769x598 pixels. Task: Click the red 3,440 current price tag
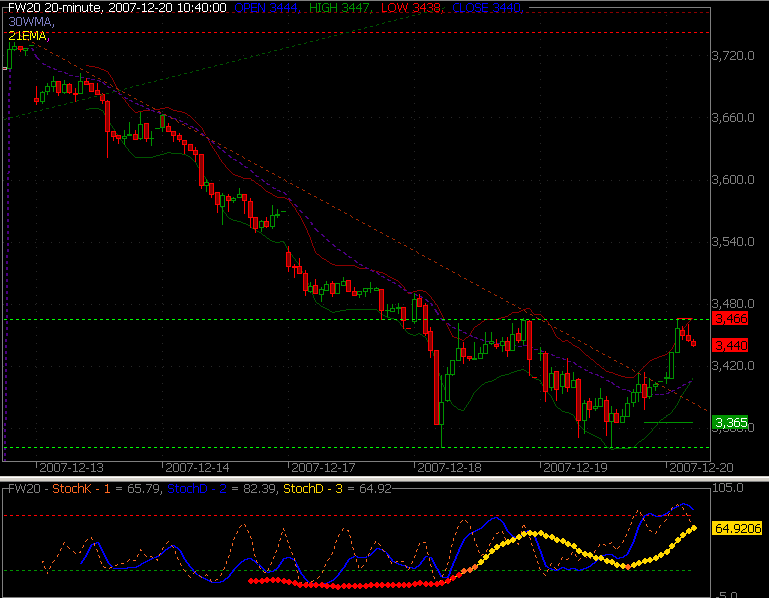[730, 345]
